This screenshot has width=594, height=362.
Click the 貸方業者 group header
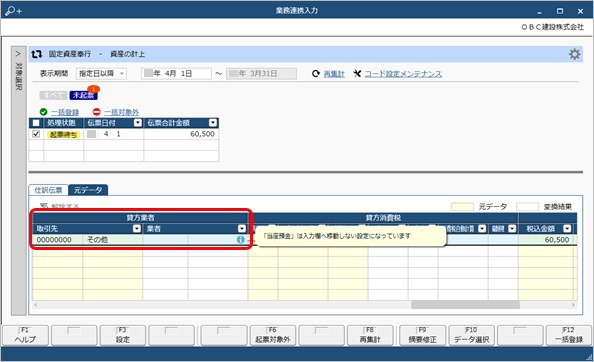(x=140, y=218)
